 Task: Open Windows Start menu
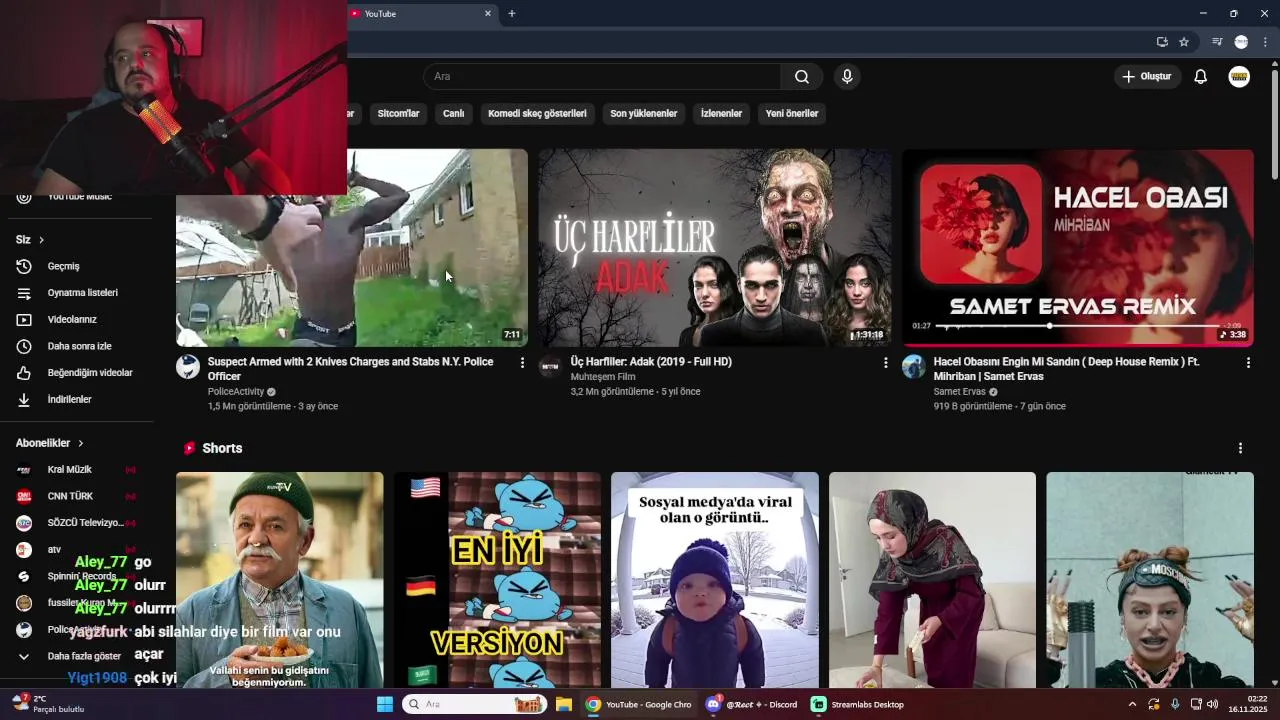(x=385, y=704)
